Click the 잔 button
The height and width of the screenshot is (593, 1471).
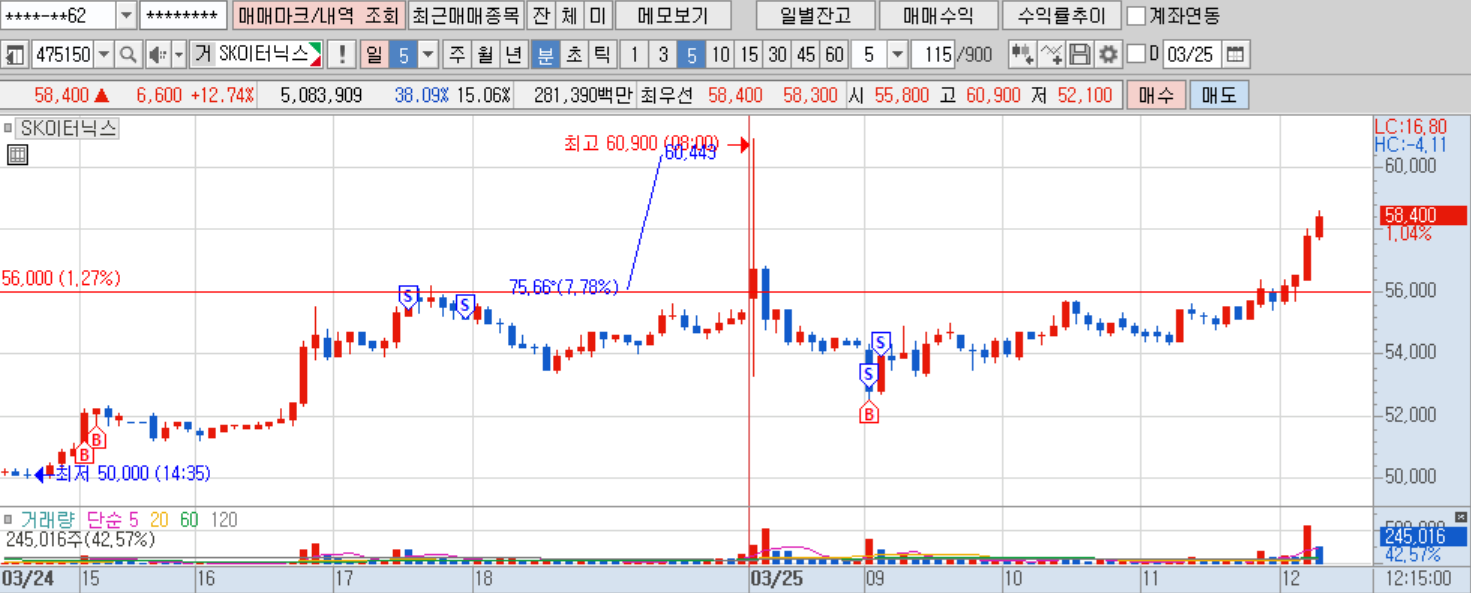click(x=541, y=16)
